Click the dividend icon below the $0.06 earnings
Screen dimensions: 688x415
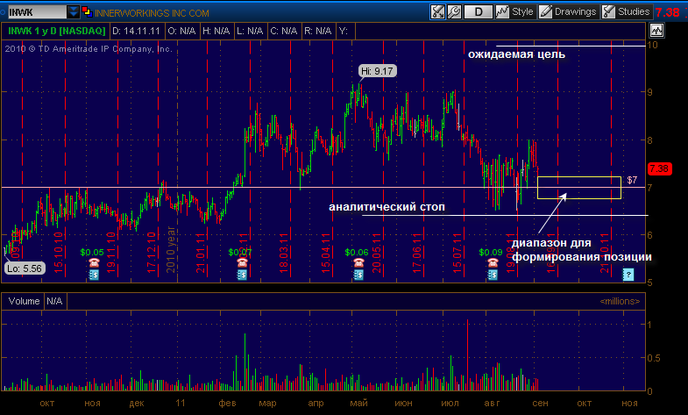pos(358,275)
